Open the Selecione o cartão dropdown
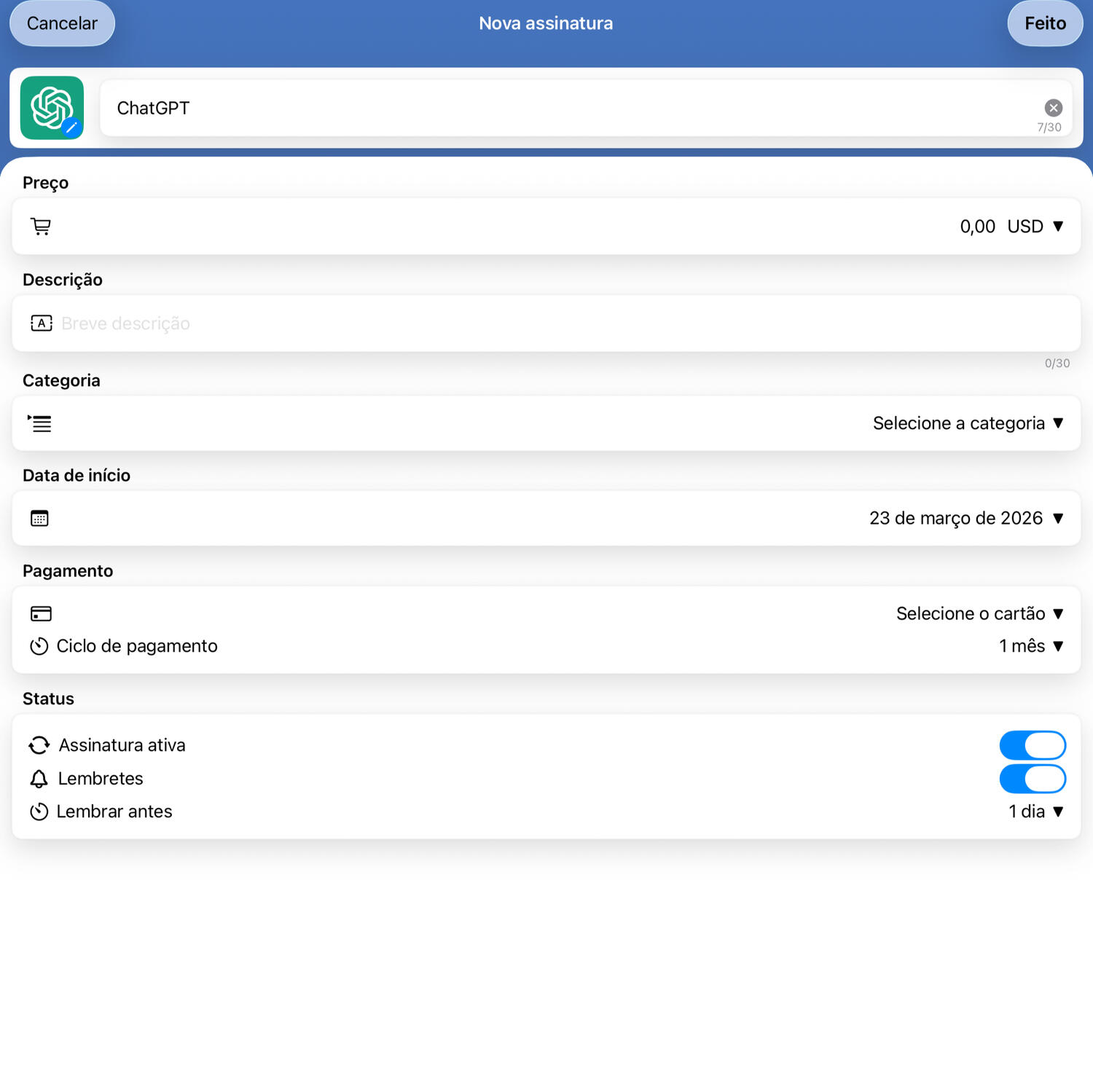The width and height of the screenshot is (1093, 1092). pyautogui.click(x=979, y=613)
